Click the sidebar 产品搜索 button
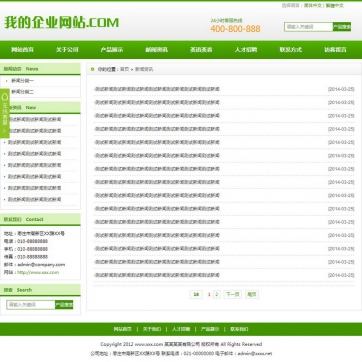The height and width of the screenshot is (362, 362). pyautogui.click(x=64, y=305)
